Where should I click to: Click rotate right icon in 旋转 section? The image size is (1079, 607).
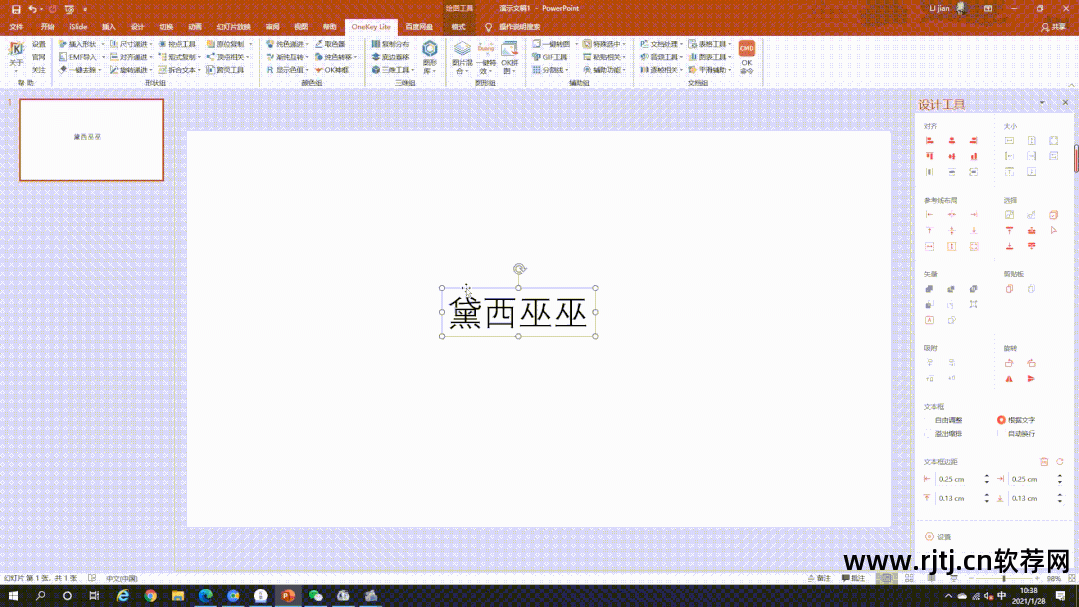pos(1032,363)
